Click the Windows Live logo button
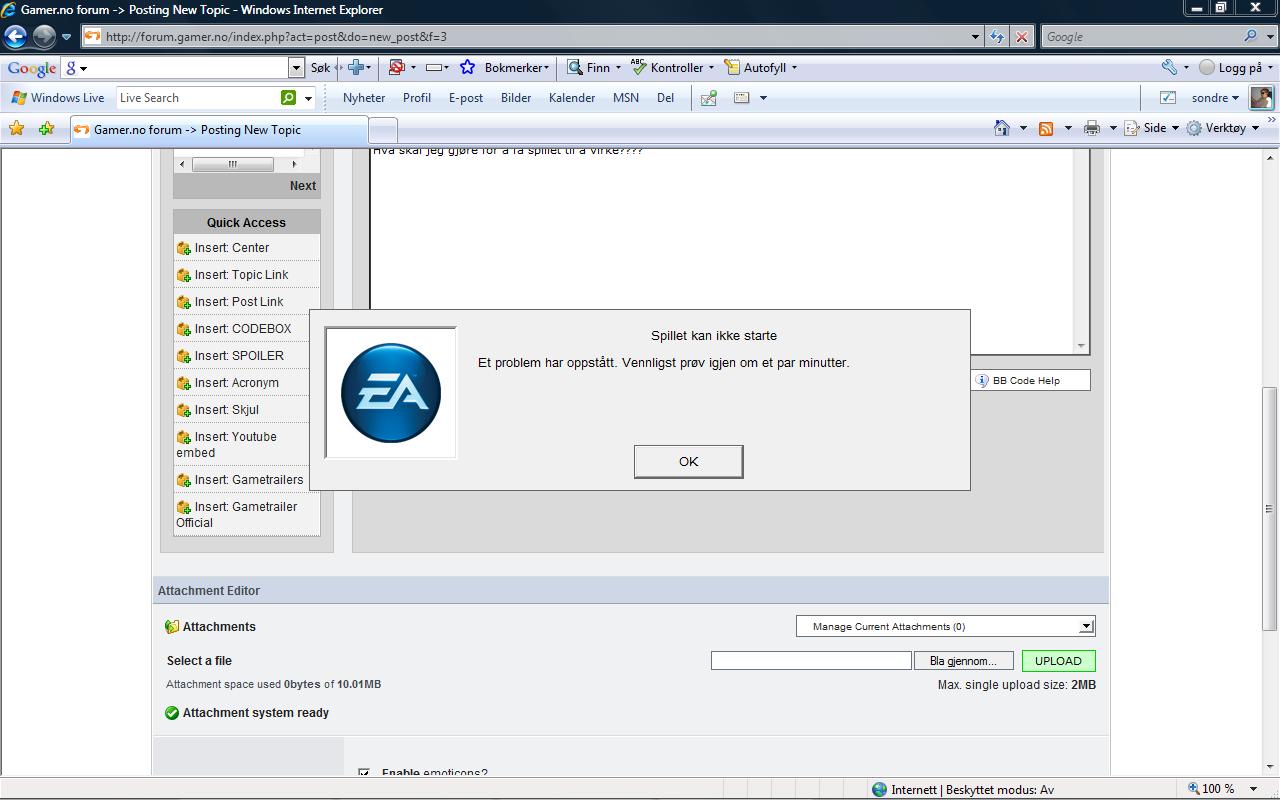This screenshot has width=1280, height=800. 58,98
